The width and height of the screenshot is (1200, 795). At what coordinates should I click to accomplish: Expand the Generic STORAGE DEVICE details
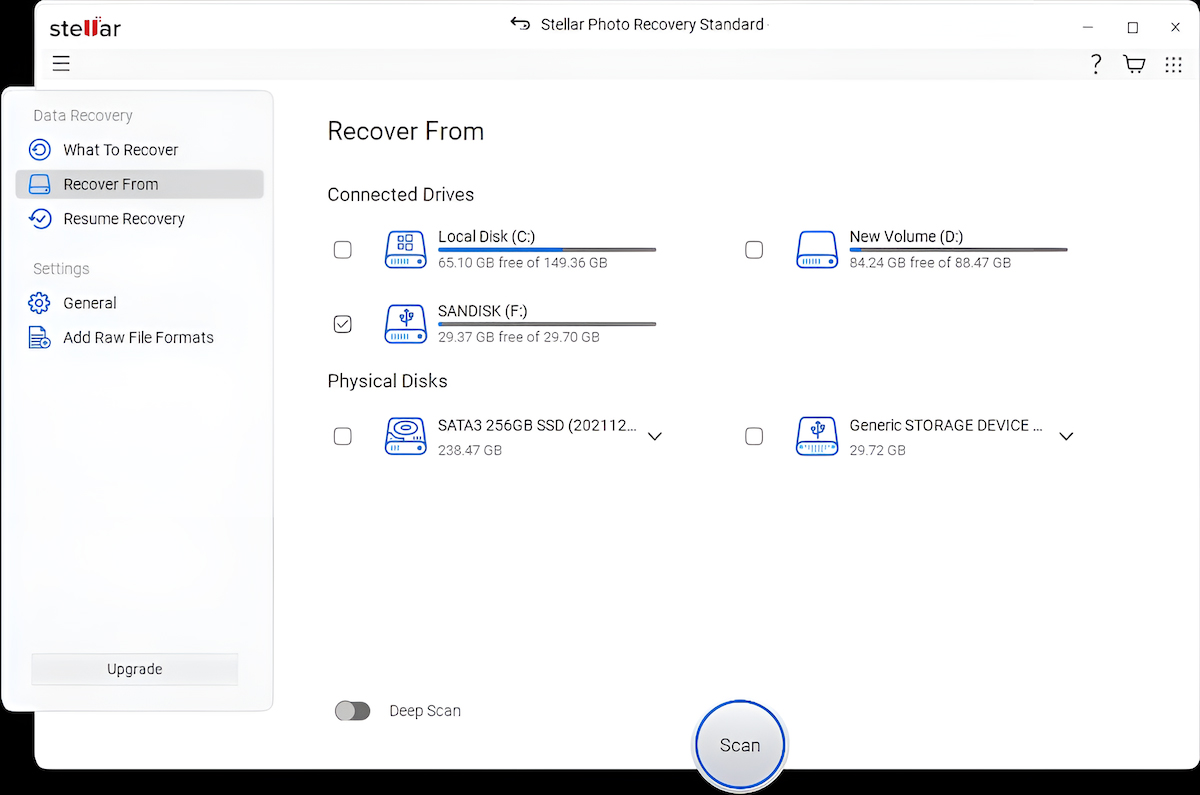pos(1066,436)
